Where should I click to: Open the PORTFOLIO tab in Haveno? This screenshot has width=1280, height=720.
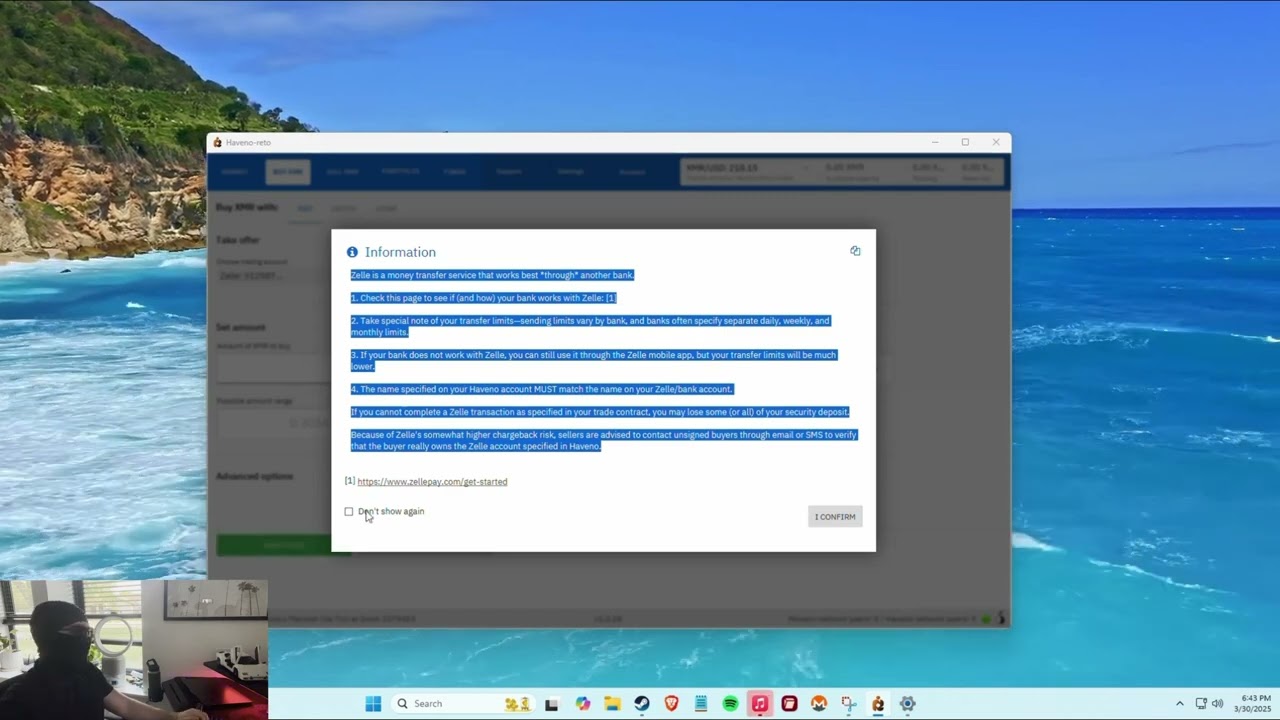tap(400, 172)
